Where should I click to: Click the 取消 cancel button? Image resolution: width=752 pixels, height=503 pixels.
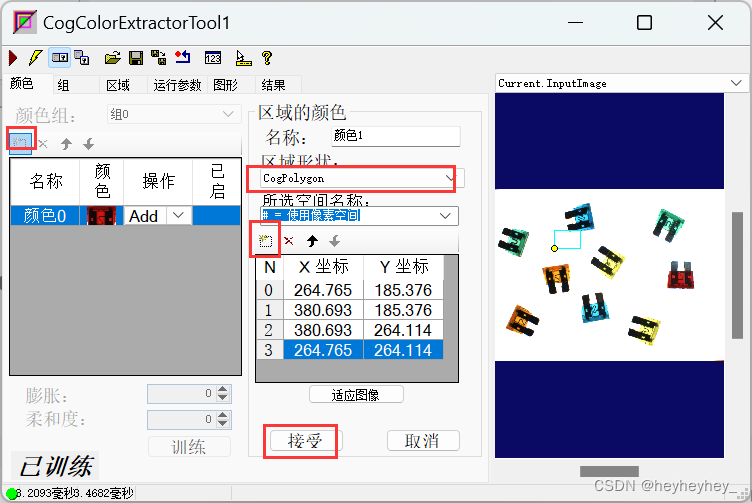click(423, 441)
